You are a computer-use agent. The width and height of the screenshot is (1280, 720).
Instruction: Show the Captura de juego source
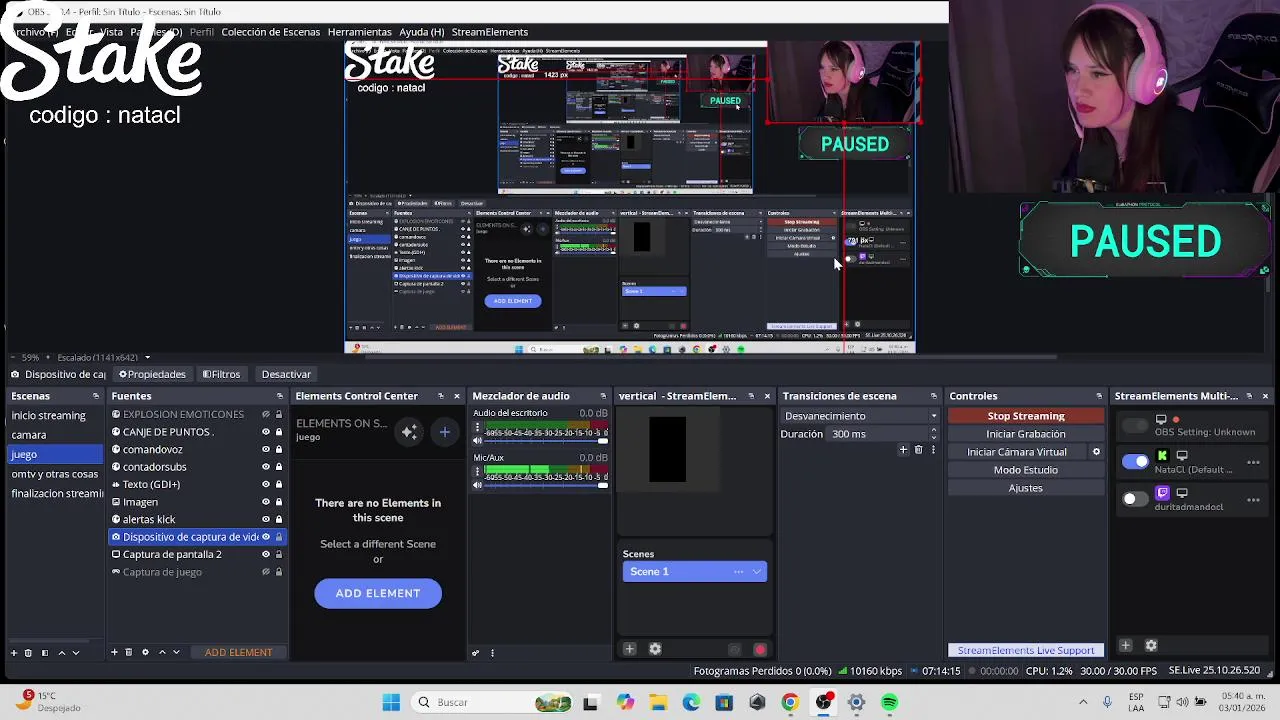(x=266, y=572)
